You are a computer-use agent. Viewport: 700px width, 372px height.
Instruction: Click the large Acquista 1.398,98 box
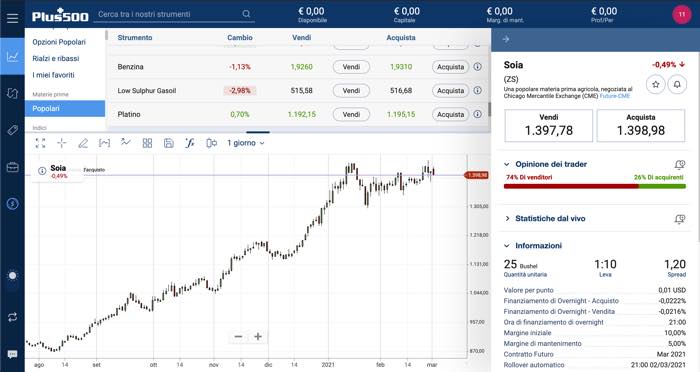click(641, 125)
